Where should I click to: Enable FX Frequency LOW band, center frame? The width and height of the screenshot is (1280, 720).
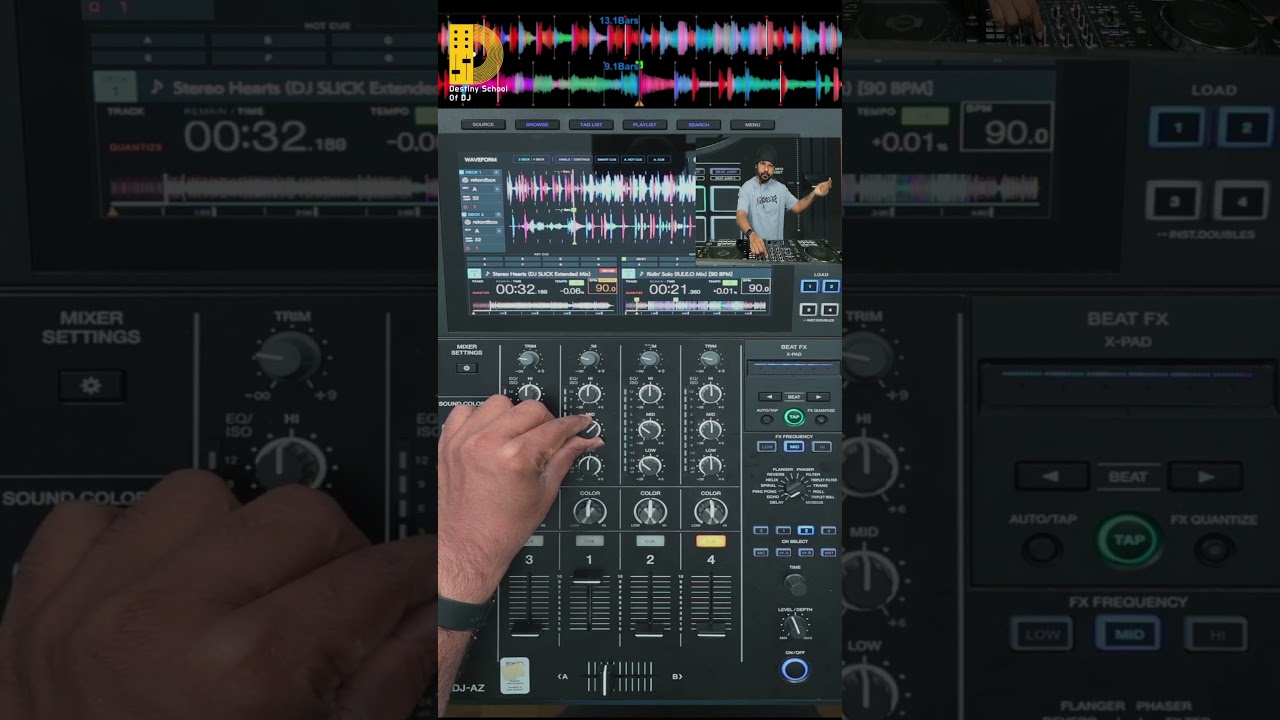(768, 447)
